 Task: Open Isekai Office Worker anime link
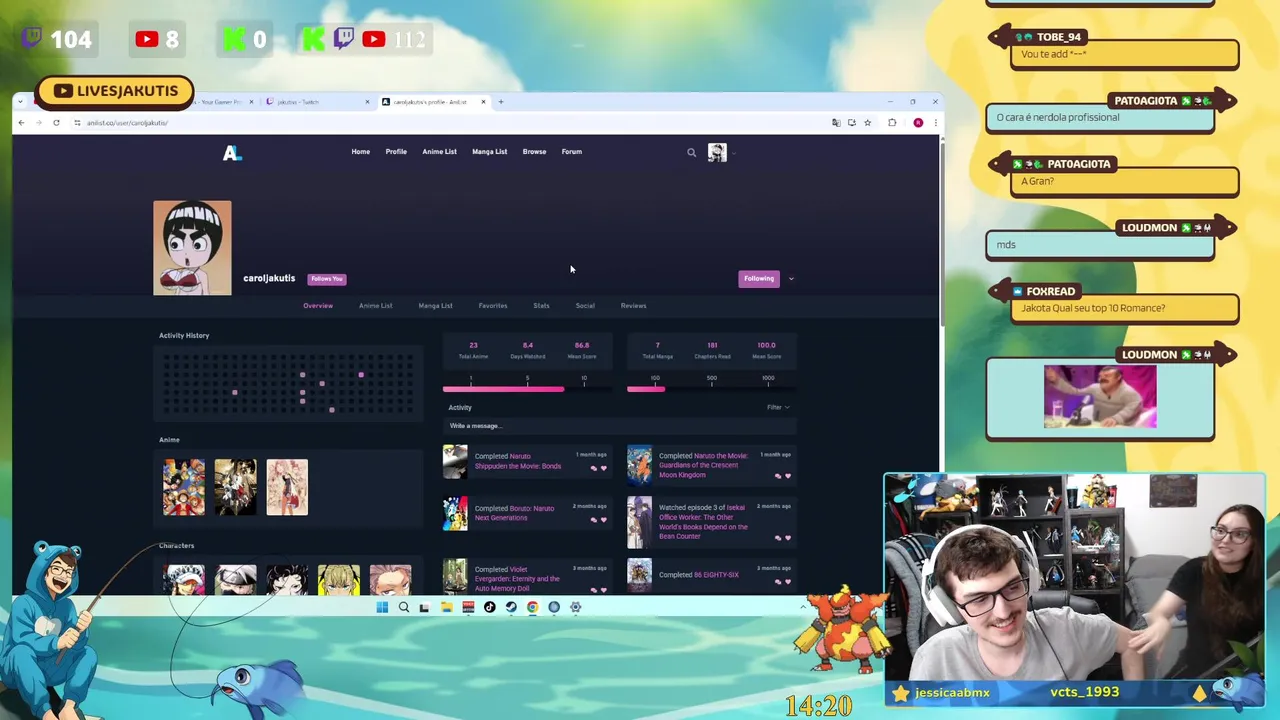click(703, 522)
